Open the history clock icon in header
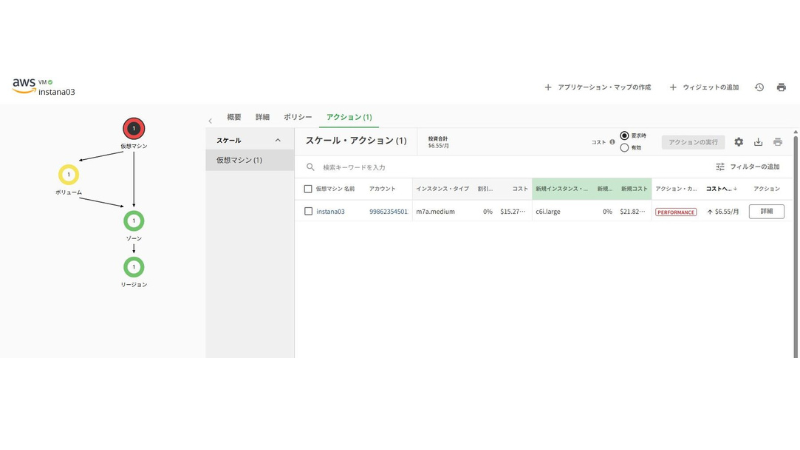The width and height of the screenshot is (800, 450). [759, 87]
